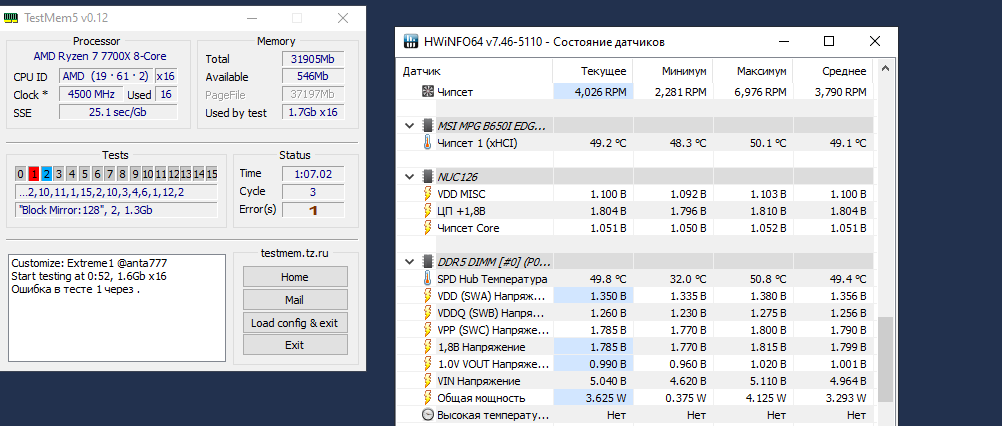This screenshot has height=426, width=1002.
Task: Click the CPU ID AMD (19·61·2) field
Action: click(106, 77)
